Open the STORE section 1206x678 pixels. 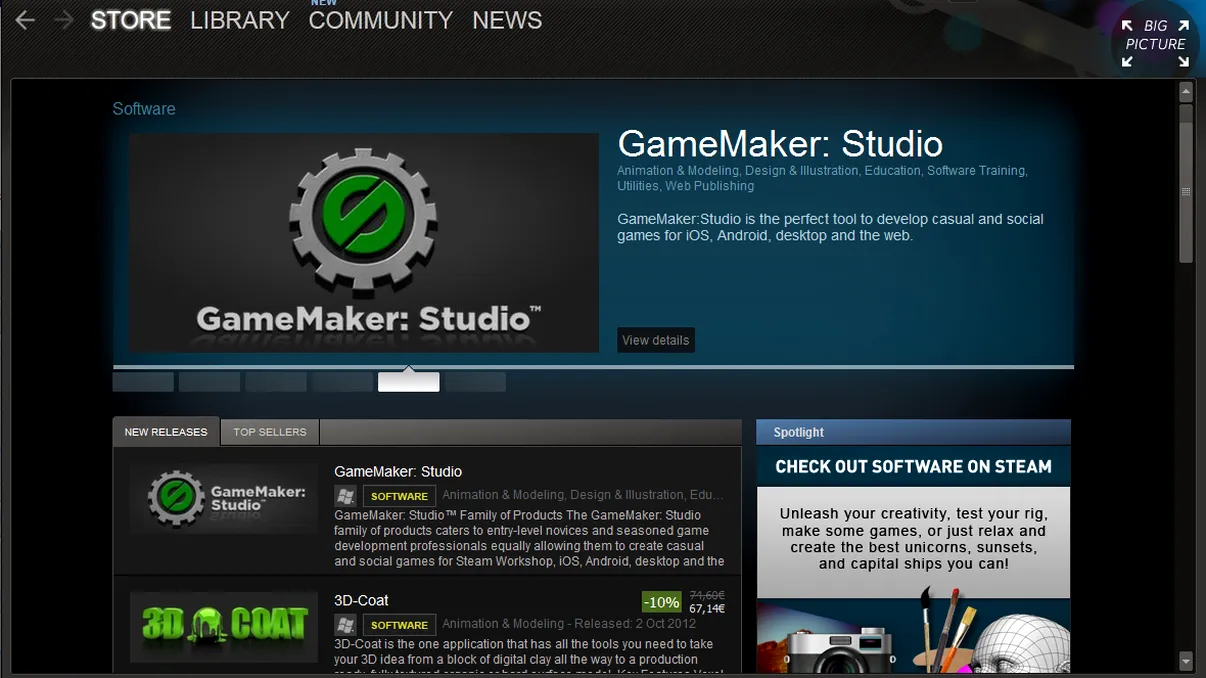(131, 20)
